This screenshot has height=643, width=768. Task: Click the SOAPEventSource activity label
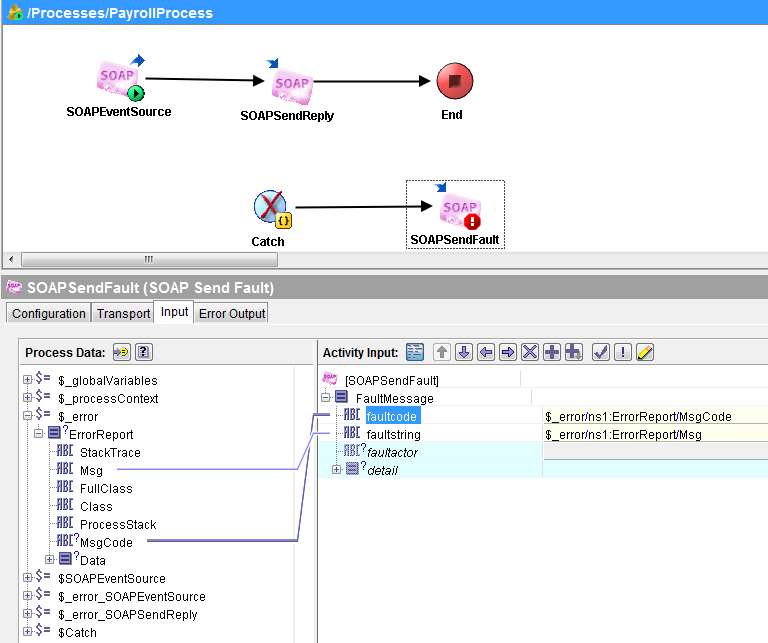[119, 112]
